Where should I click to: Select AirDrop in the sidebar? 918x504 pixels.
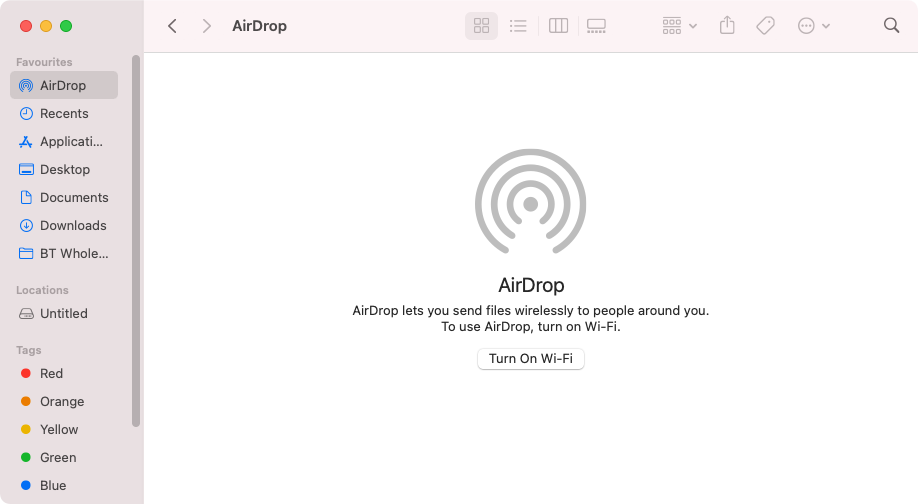point(64,85)
